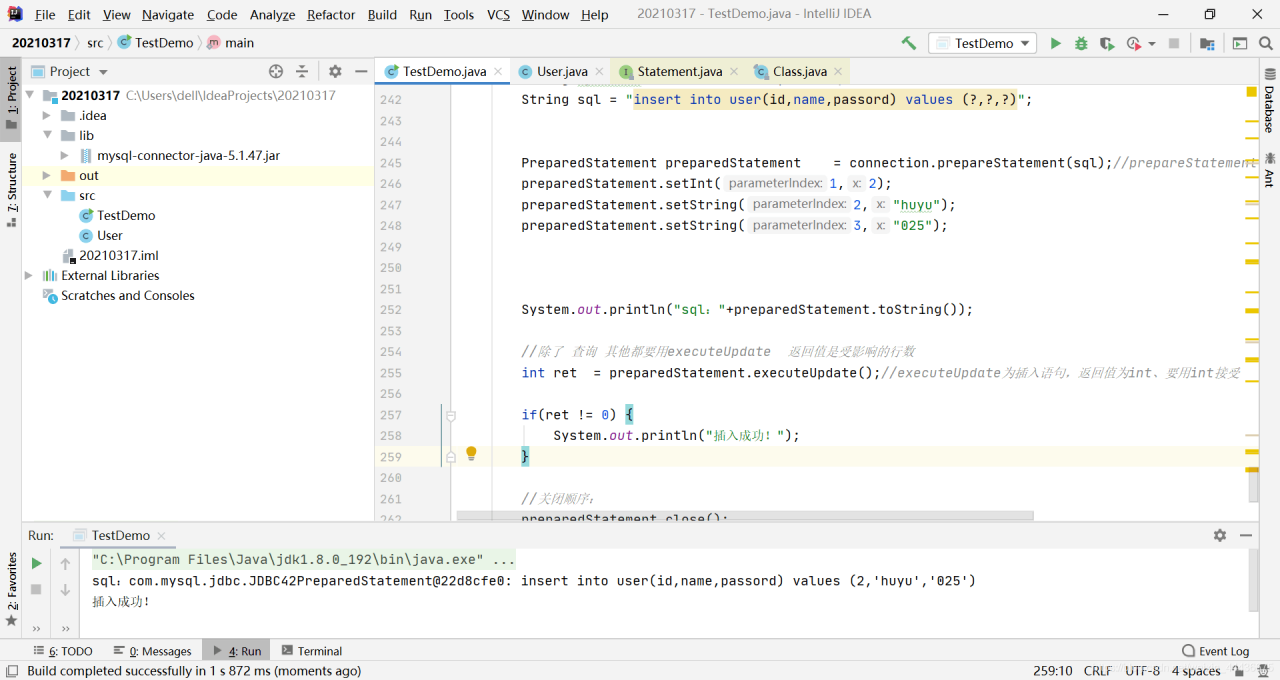Open the Refactor menu
Image resolution: width=1280 pixels, height=680 pixels.
click(330, 14)
